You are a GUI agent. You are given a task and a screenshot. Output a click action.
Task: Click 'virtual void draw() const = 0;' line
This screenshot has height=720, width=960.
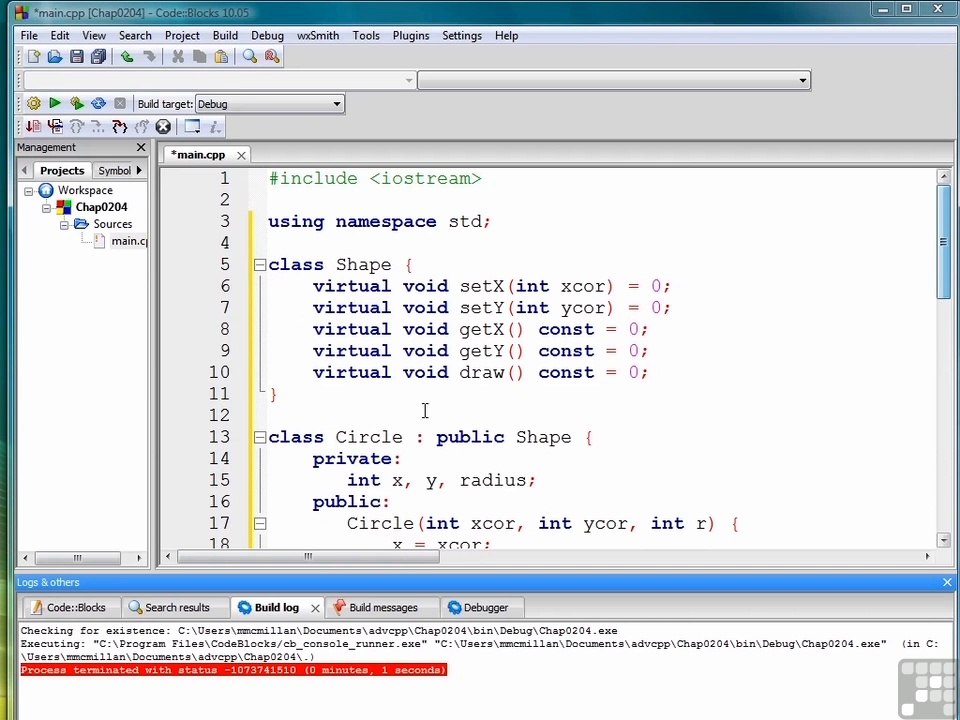click(x=480, y=372)
